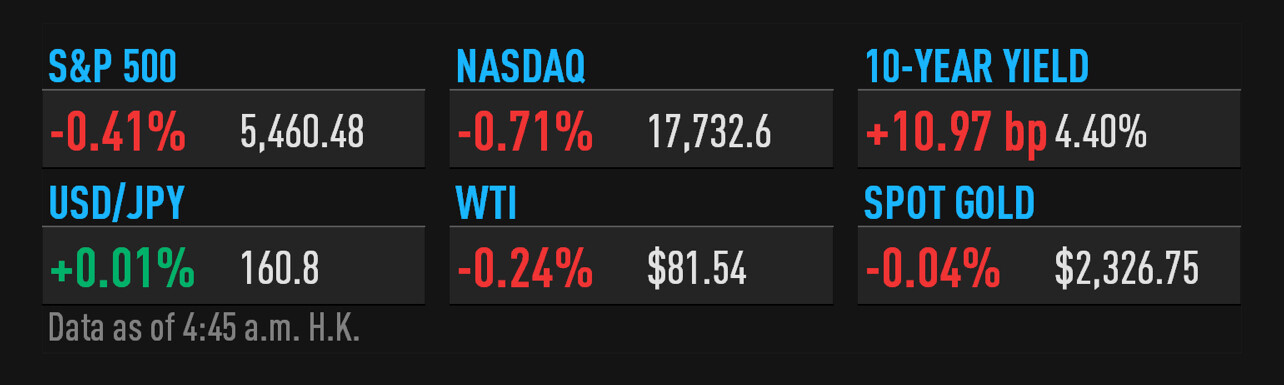Screen dimensions: 1284x385
Task: Select the NASDAQ -0.71% change value
Action: 525,131
